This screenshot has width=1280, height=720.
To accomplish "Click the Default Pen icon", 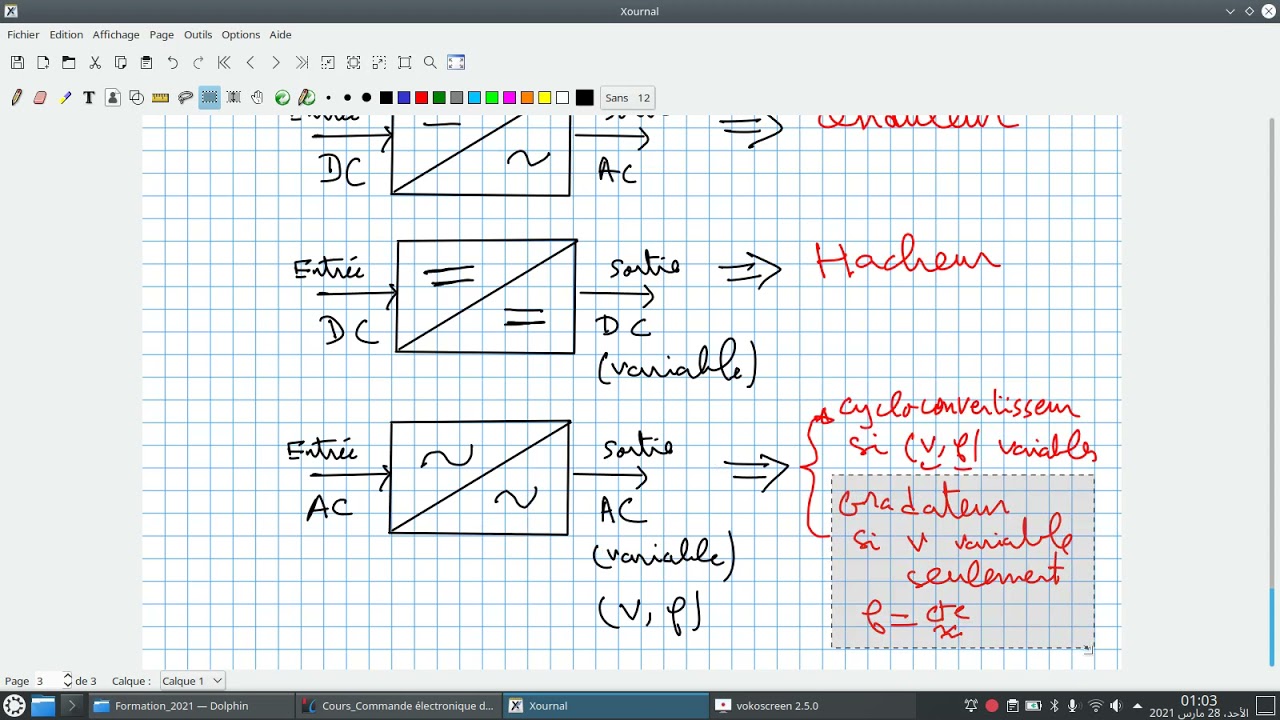I will (307, 97).
